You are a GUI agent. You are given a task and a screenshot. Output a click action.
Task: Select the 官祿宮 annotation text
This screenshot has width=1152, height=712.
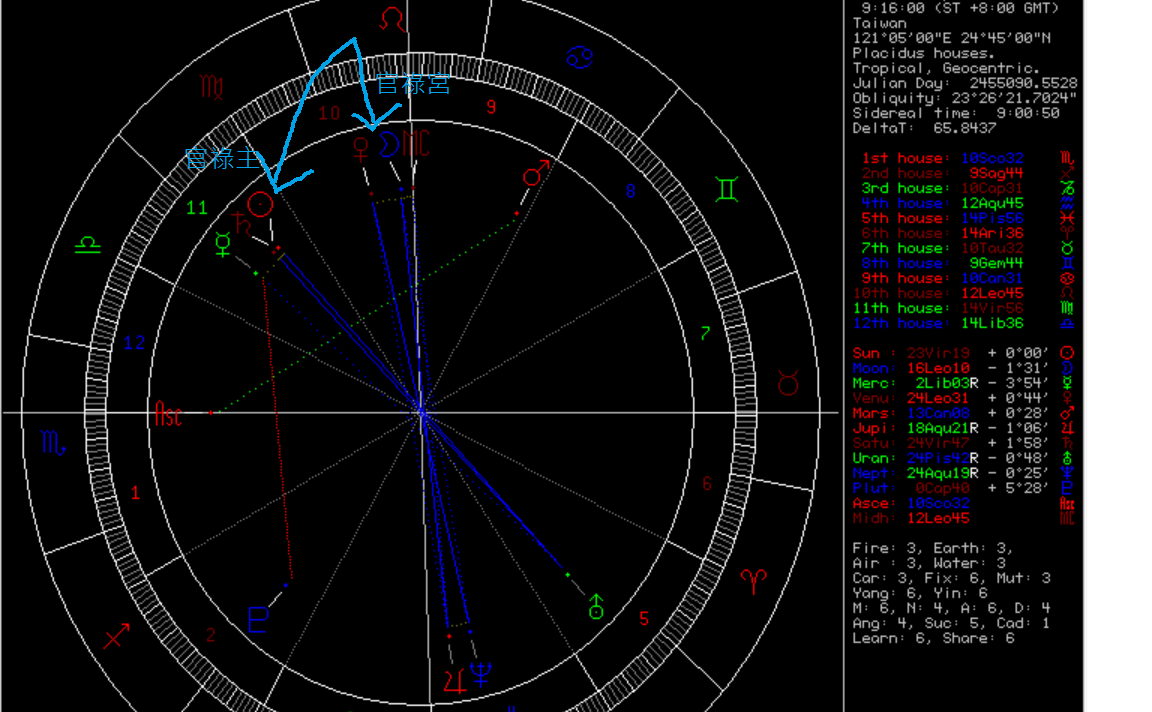tap(412, 84)
